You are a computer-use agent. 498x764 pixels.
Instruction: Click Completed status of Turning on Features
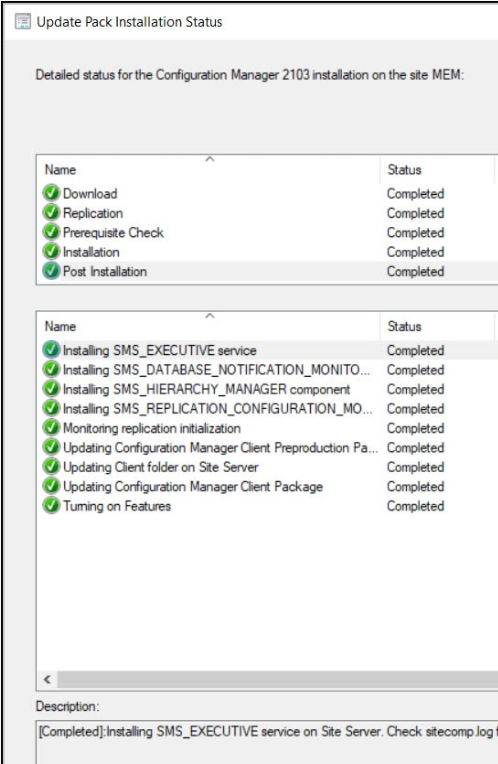coord(415,506)
